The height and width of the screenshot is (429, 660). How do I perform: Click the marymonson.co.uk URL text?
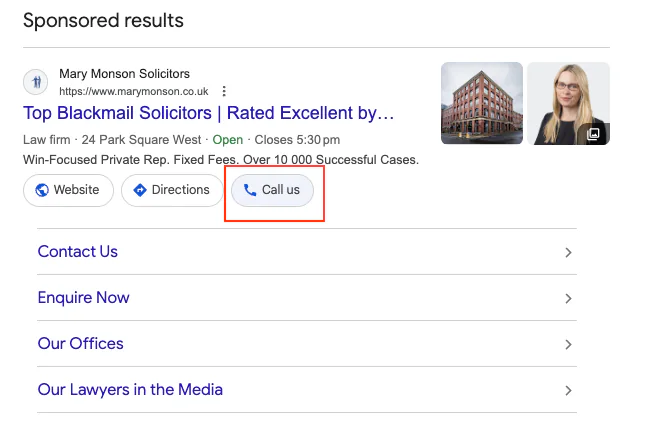[133, 91]
